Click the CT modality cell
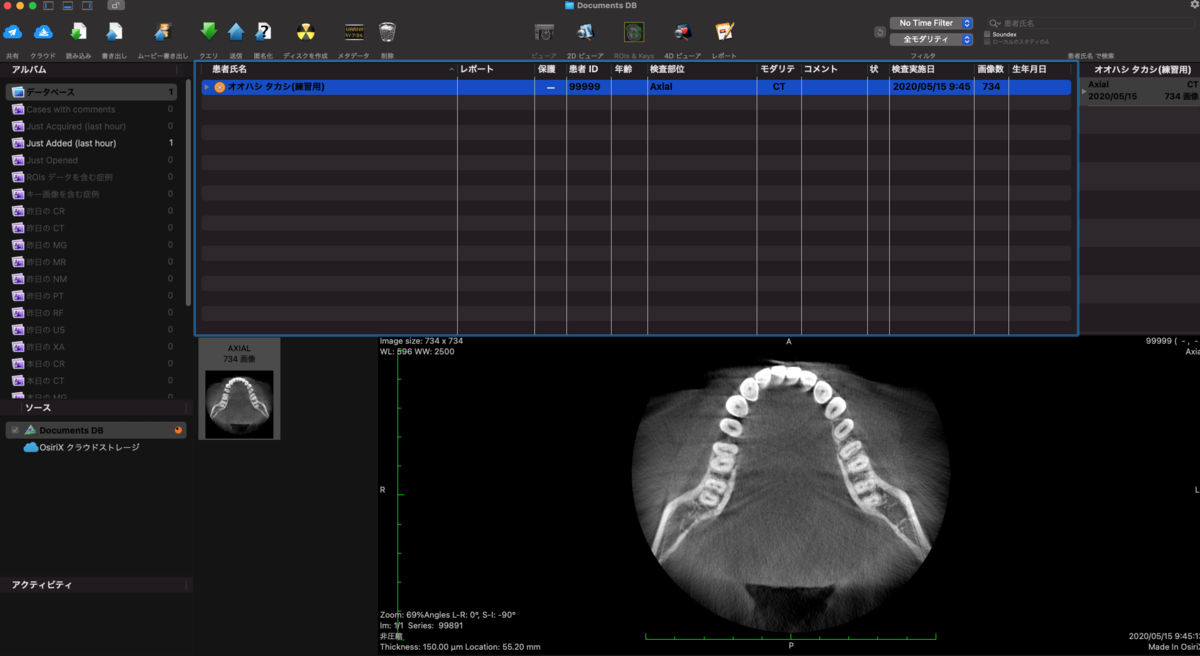Screen dimensions: 1200x656 tap(779, 88)
